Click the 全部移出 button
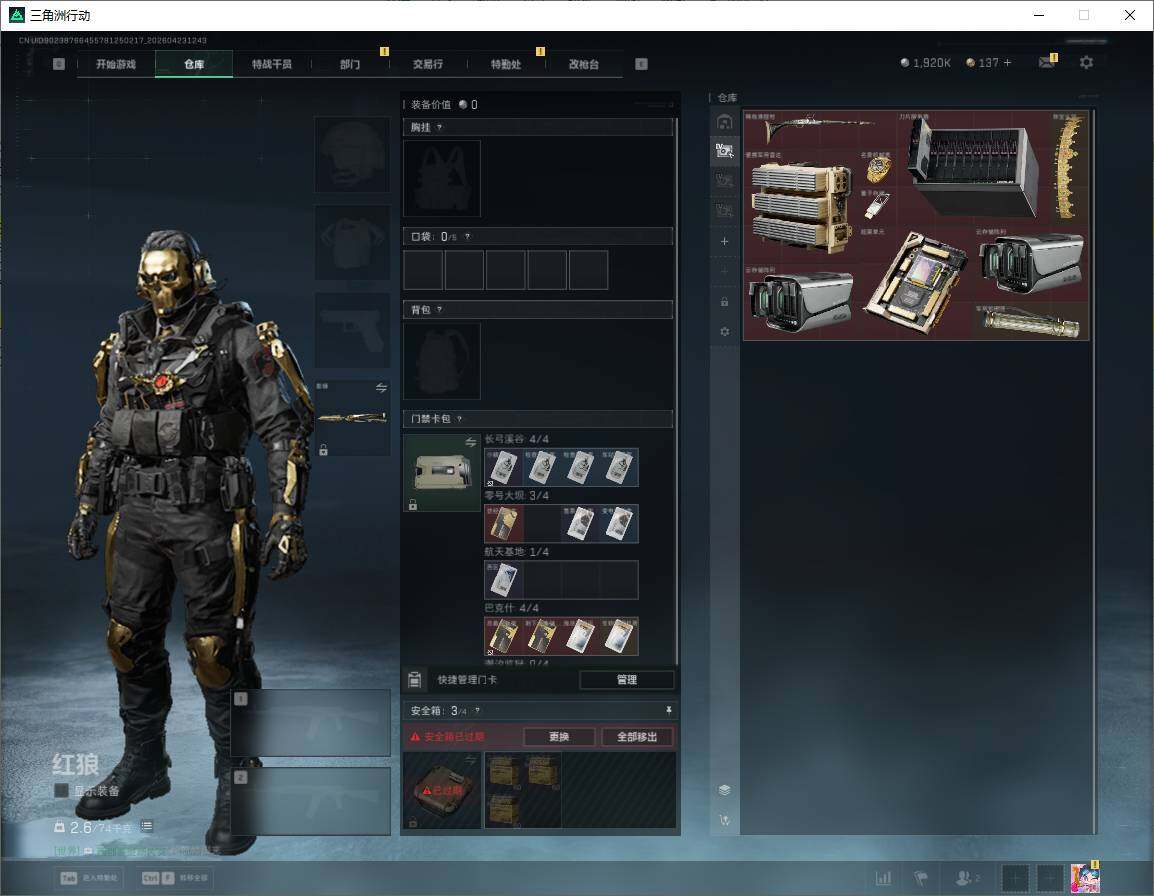Image resolution: width=1154 pixels, height=896 pixels. point(637,736)
